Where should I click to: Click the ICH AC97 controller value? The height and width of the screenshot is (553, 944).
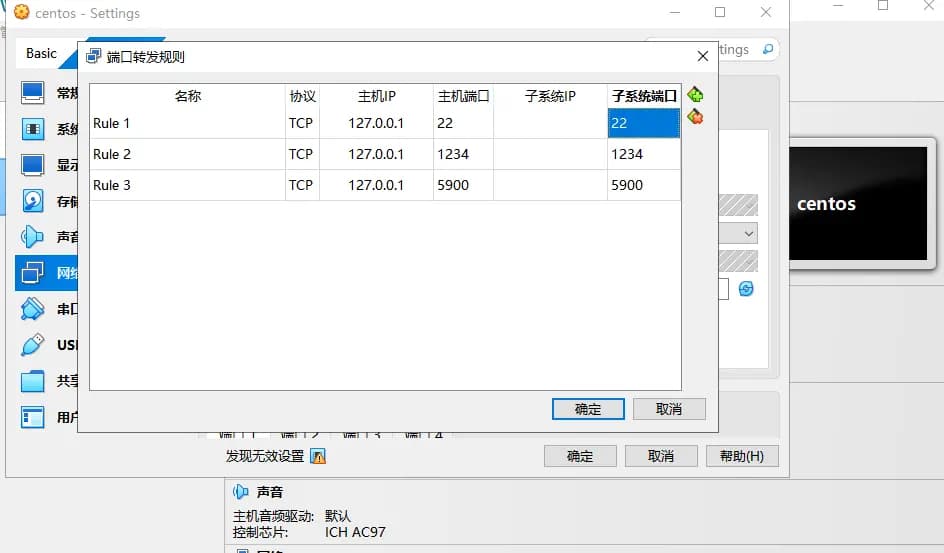tap(355, 532)
